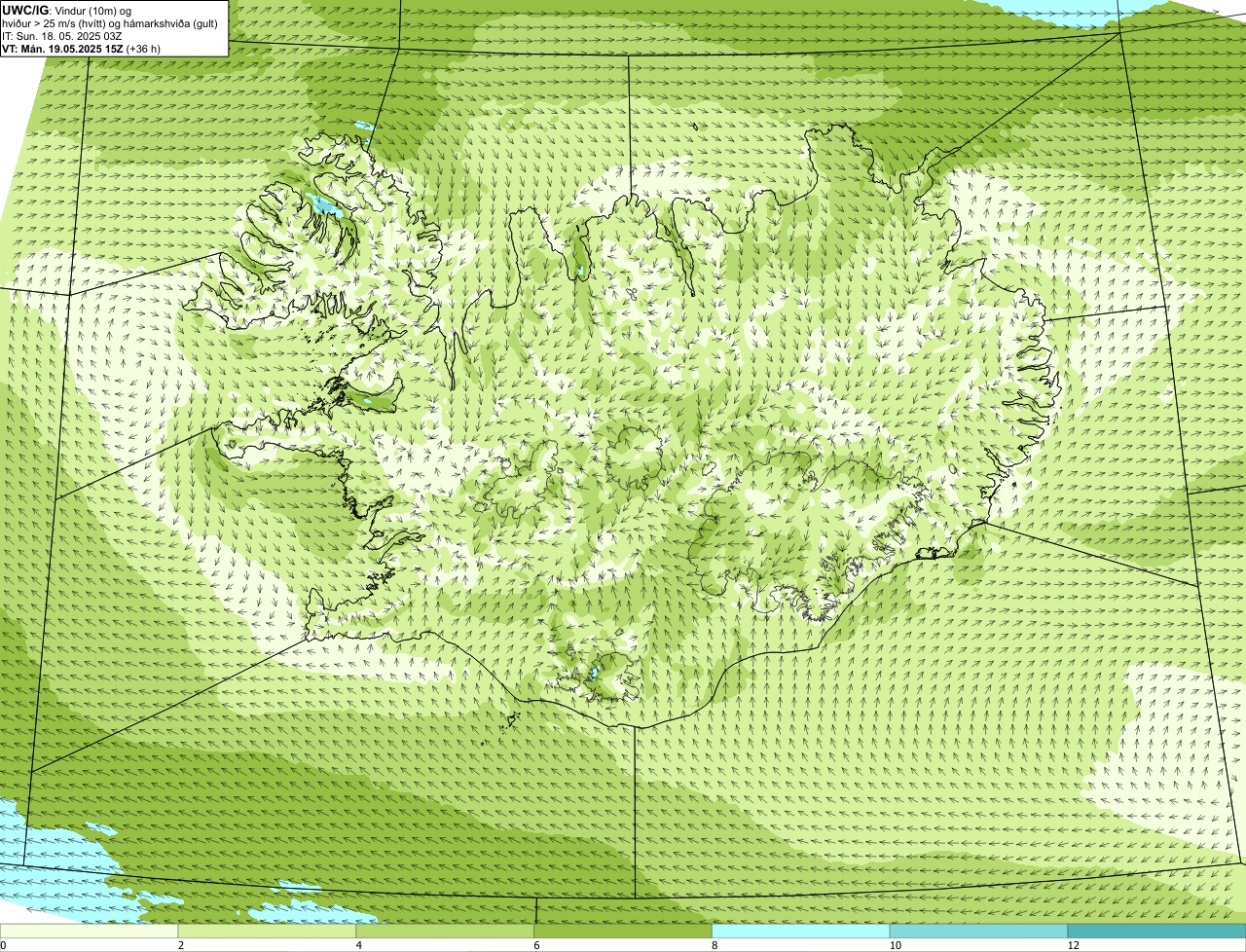Click the valid time 'VT: Mán. 19.05.2025 15Z (+36 h)'
1246x952 pixels.
pos(82,48)
